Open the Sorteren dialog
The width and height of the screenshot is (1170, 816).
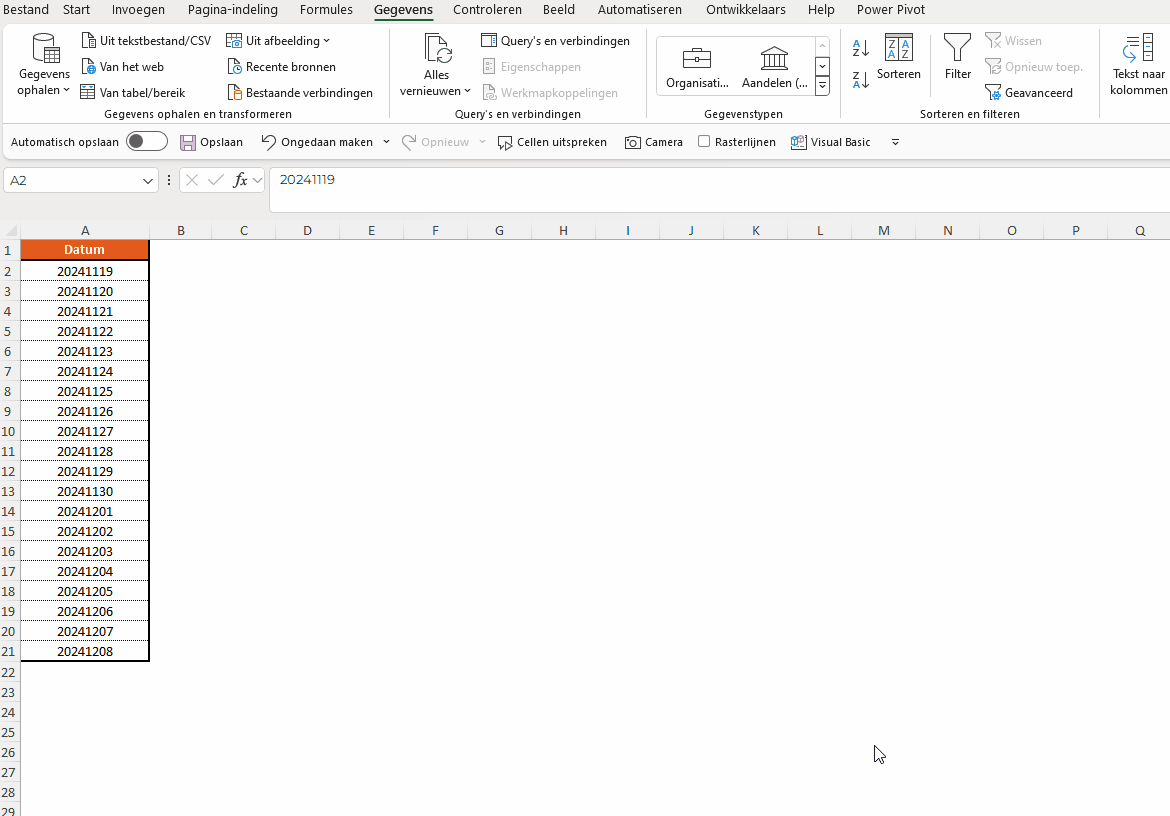(898, 57)
